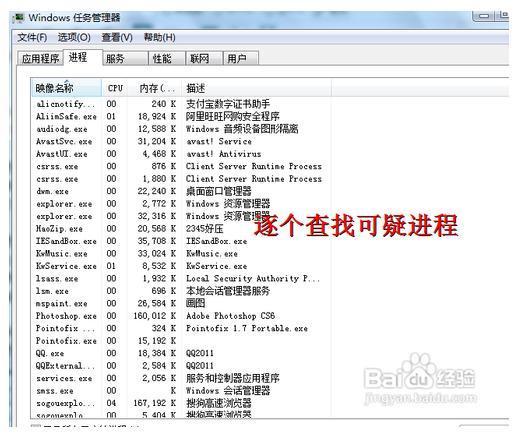Click the 本地会话管理器服务 description

pyautogui.click(x=228, y=291)
